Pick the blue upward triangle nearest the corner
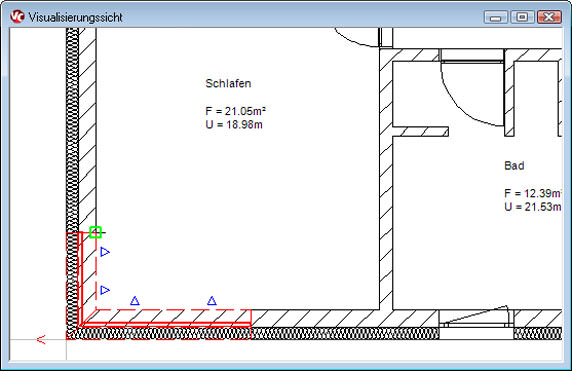Viewport: 572px width, 371px height. [x=135, y=301]
